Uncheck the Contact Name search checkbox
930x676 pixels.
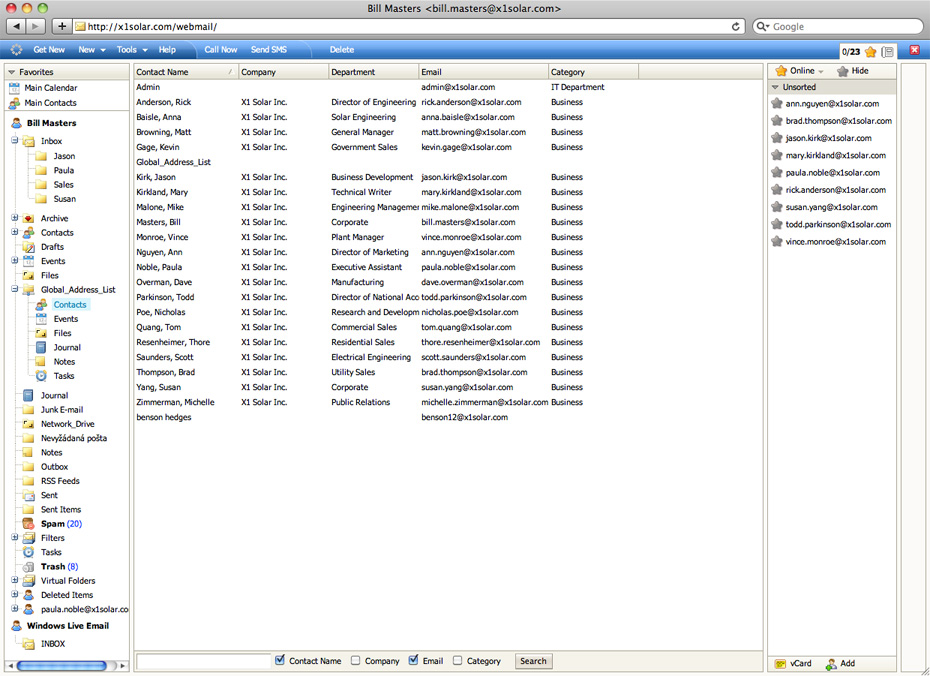click(x=281, y=661)
